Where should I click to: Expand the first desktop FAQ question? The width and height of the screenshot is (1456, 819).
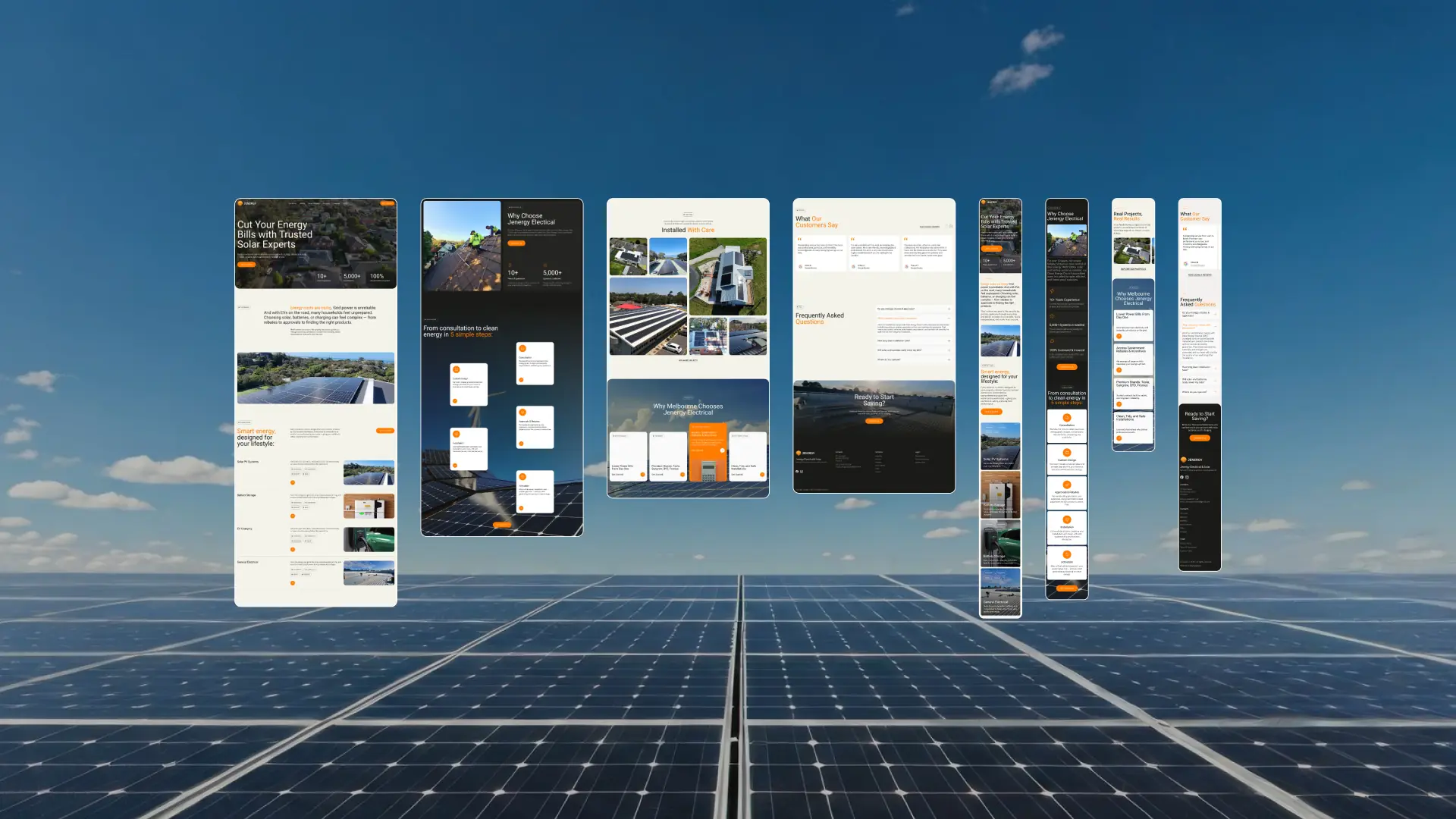(914, 309)
